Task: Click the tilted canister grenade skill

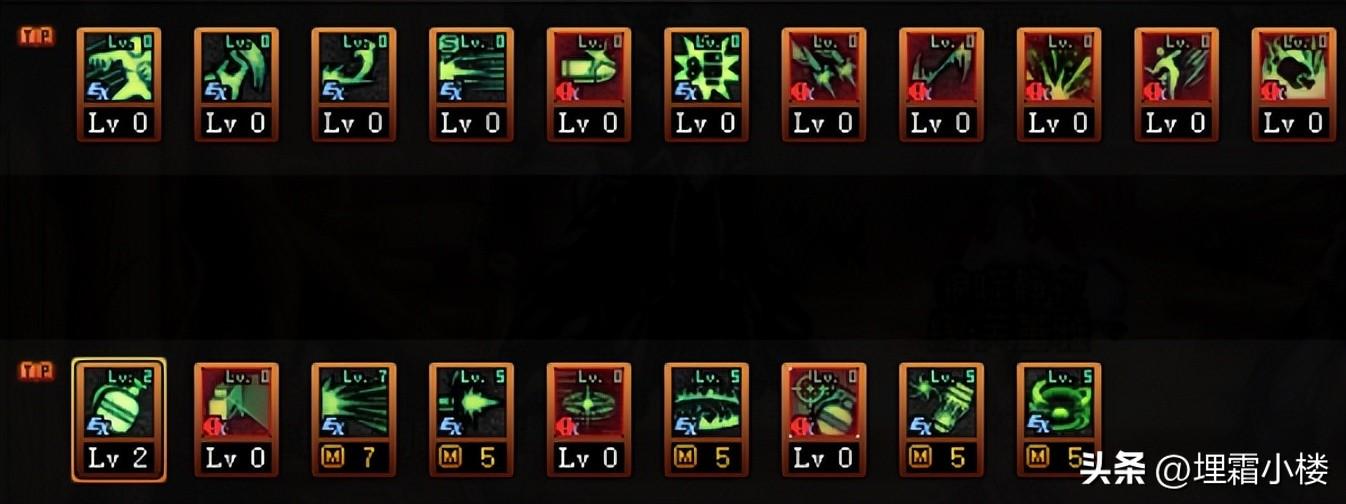Action: pos(942,418)
